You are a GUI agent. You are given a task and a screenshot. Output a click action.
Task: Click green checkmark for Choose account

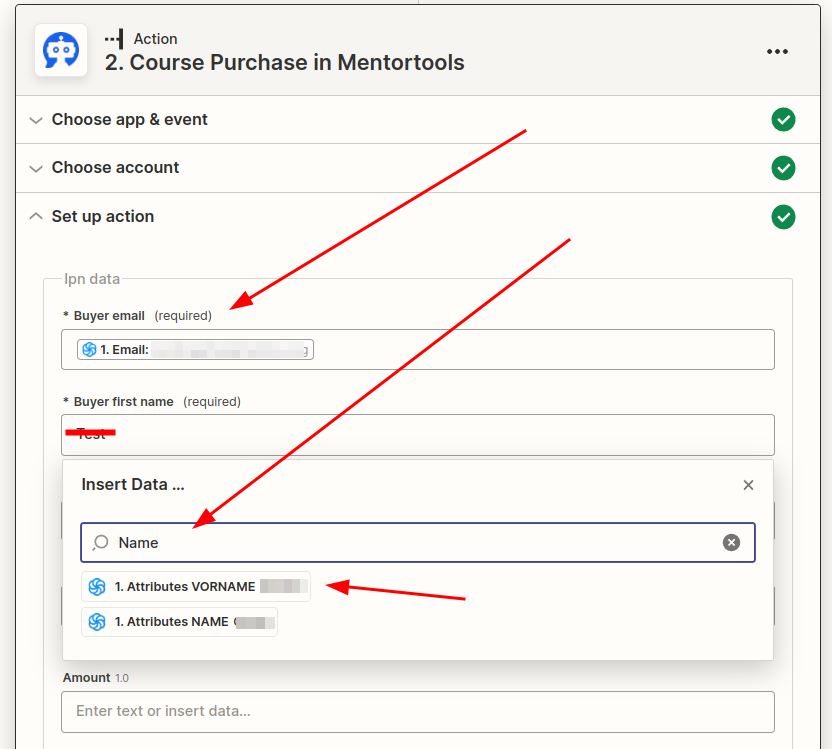coord(783,168)
